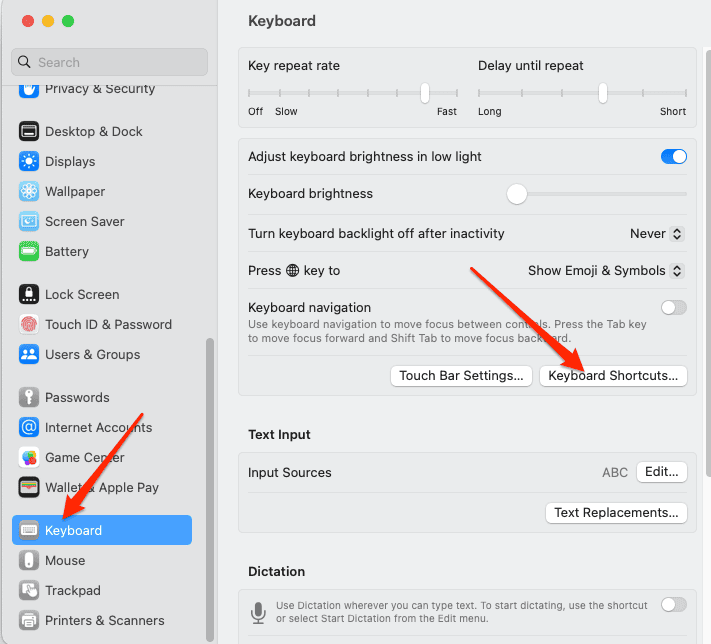711x644 pixels.
Task: Click the Keyboard brightness slider track
Action: (600, 194)
